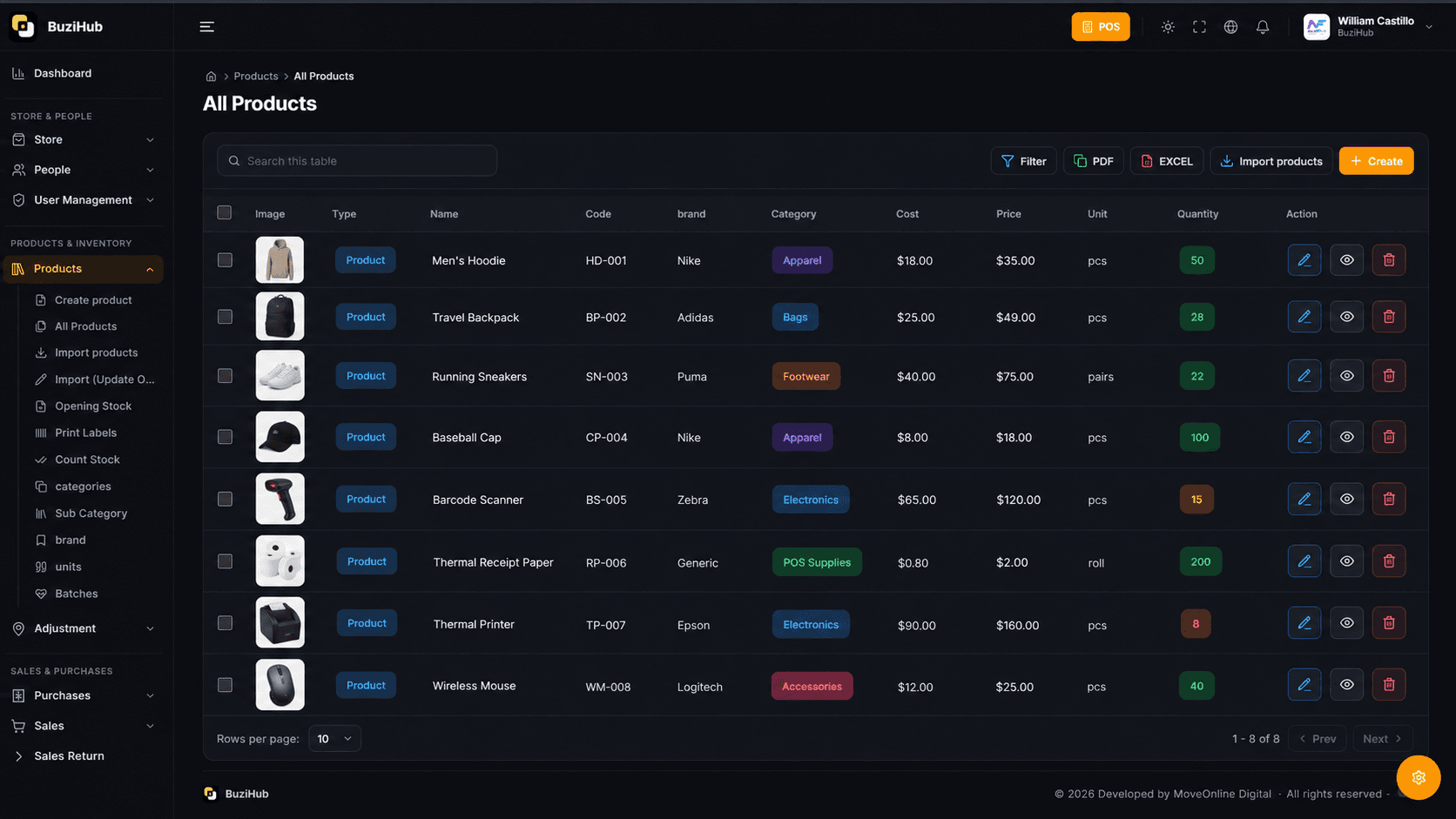Edit the Men's Hoodie product
This screenshot has height=819, width=1456.
point(1304,260)
